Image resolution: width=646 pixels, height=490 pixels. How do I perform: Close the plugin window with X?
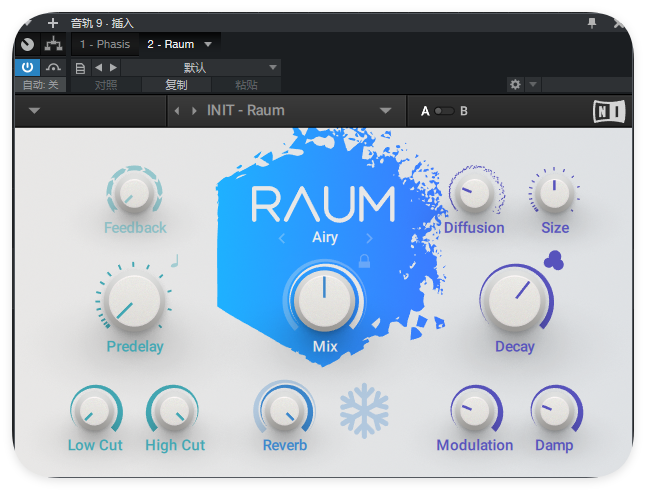619,23
